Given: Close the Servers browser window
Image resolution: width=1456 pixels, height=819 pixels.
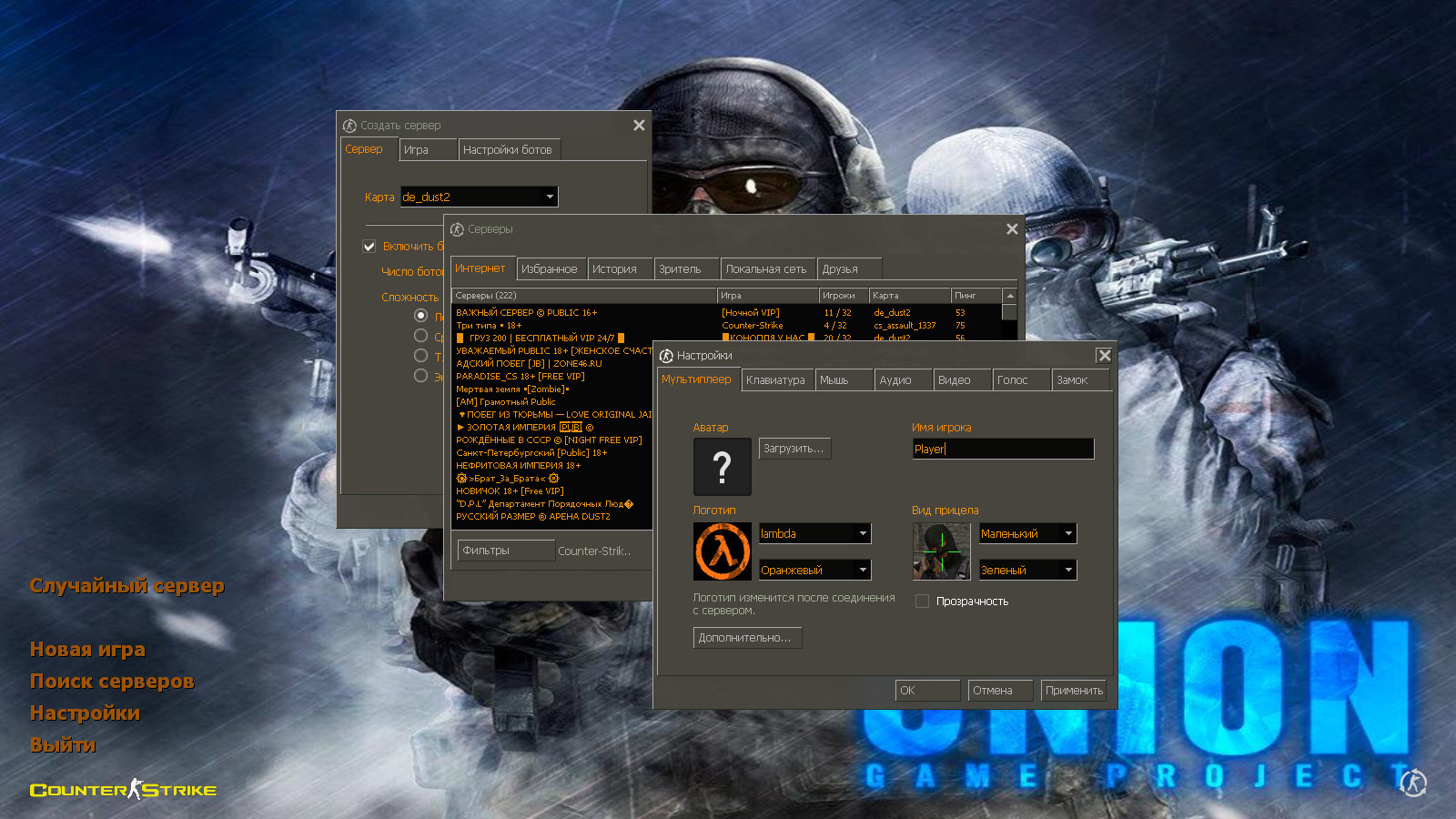Looking at the screenshot, I should pos(1012,229).
